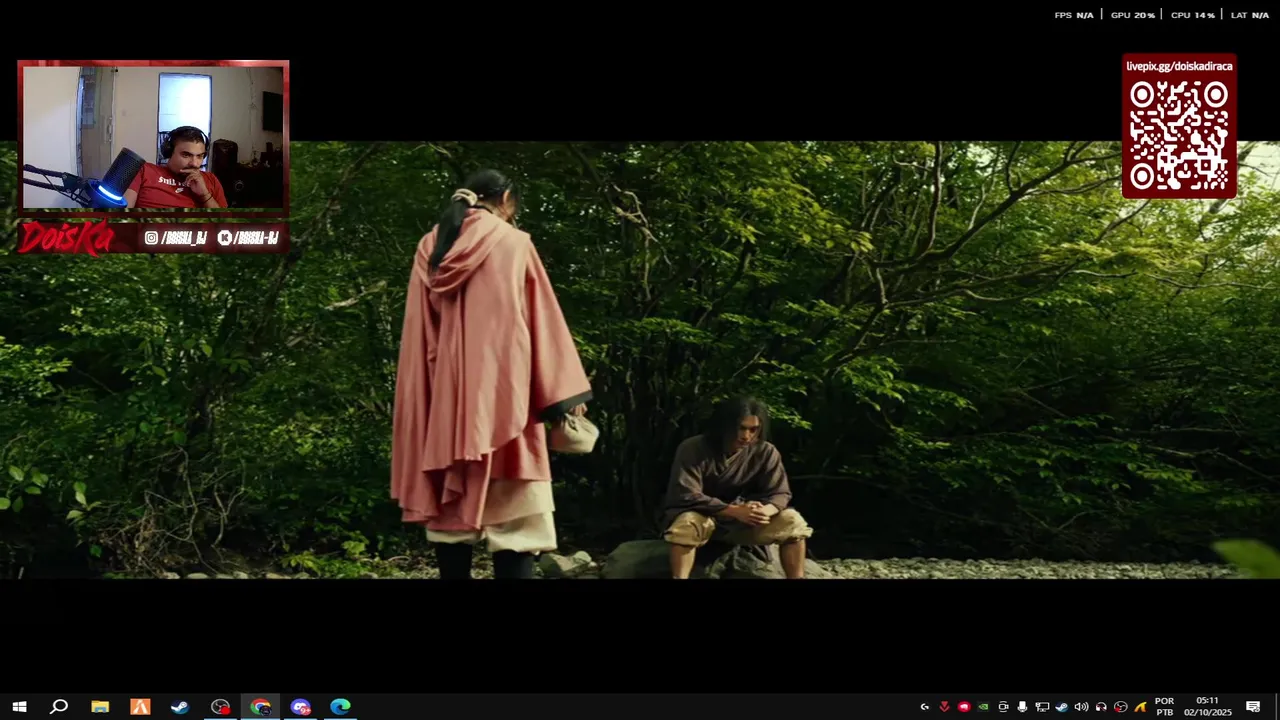Click the GPU 20% overlay reading
The image size is (1280, 720).
[1133, 15]
